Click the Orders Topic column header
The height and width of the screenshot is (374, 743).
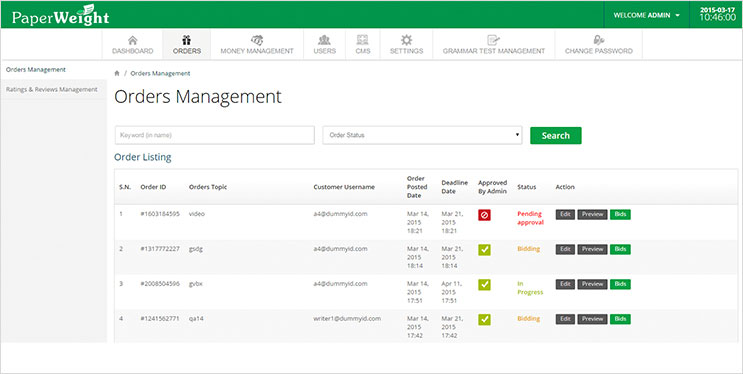(208, 187)
